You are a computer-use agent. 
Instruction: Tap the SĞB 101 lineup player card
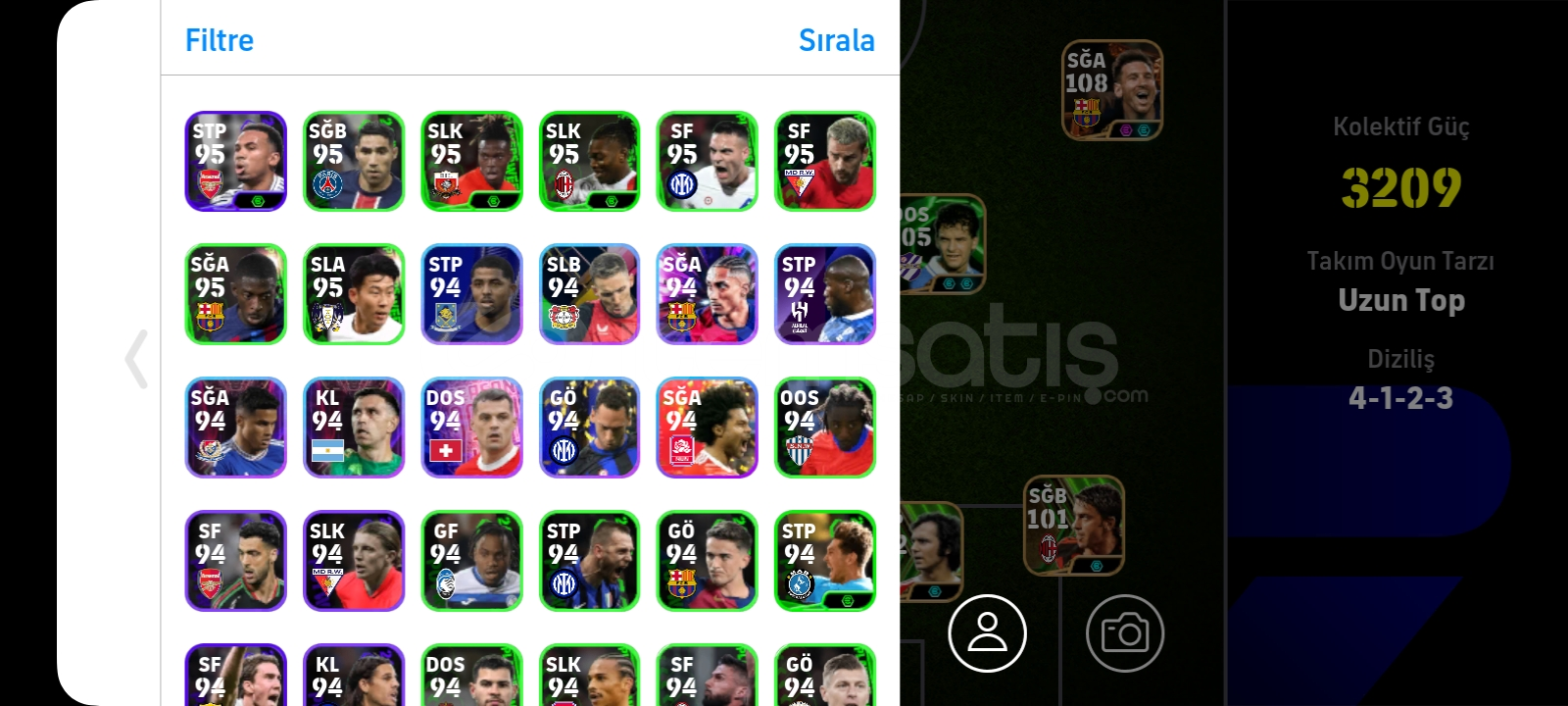(x=1074, y=526)
